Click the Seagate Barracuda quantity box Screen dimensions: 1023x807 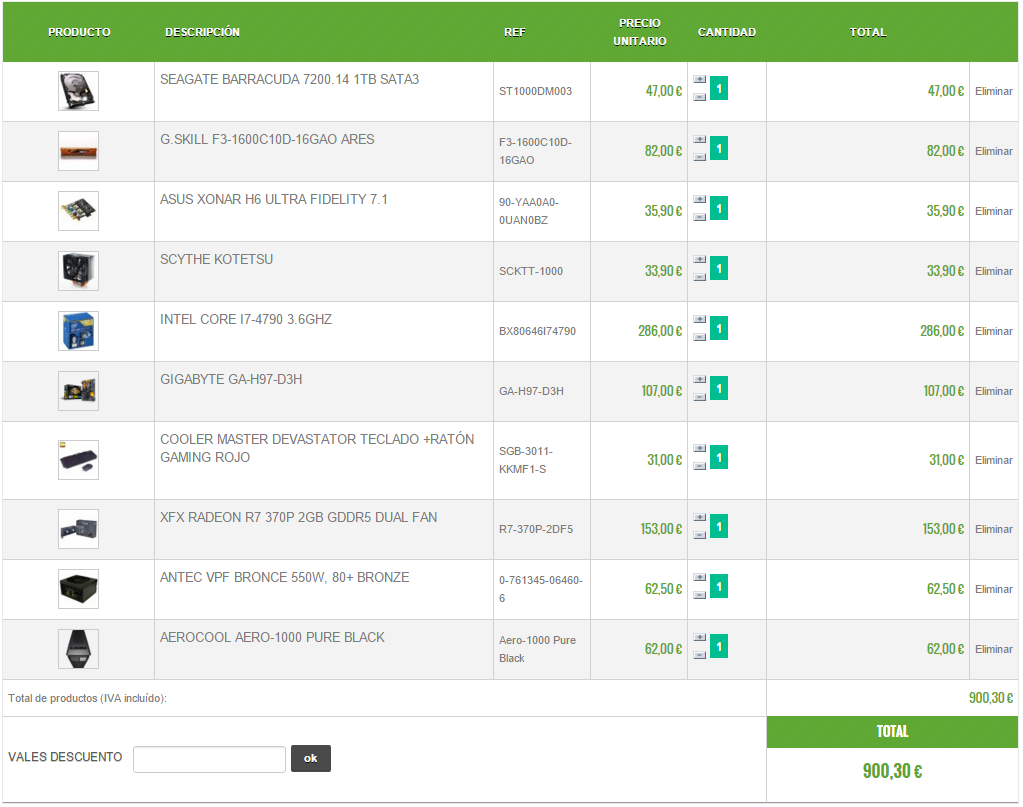pos(719,89)
